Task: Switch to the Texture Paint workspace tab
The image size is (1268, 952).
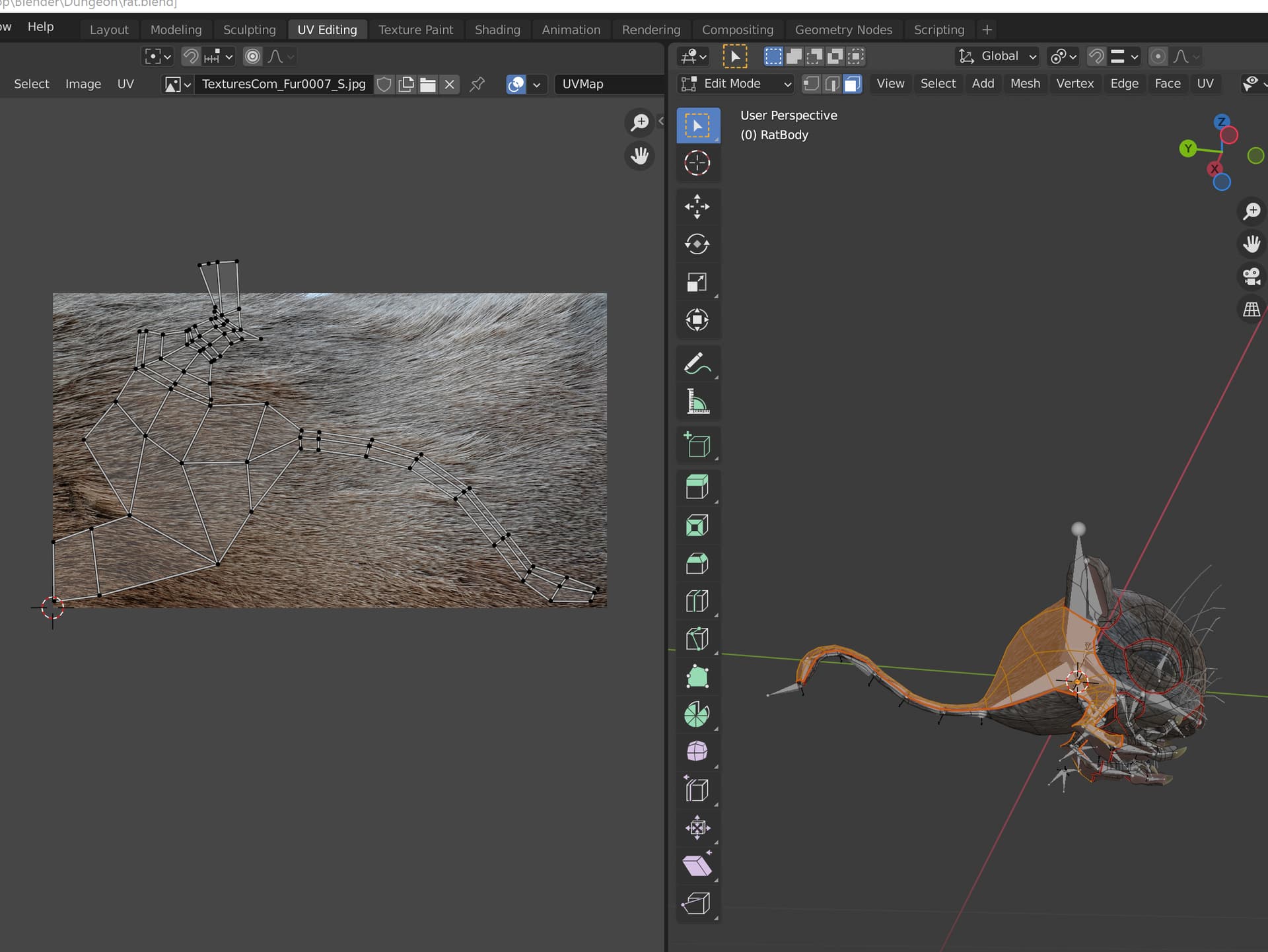Action: pos(415,30)
